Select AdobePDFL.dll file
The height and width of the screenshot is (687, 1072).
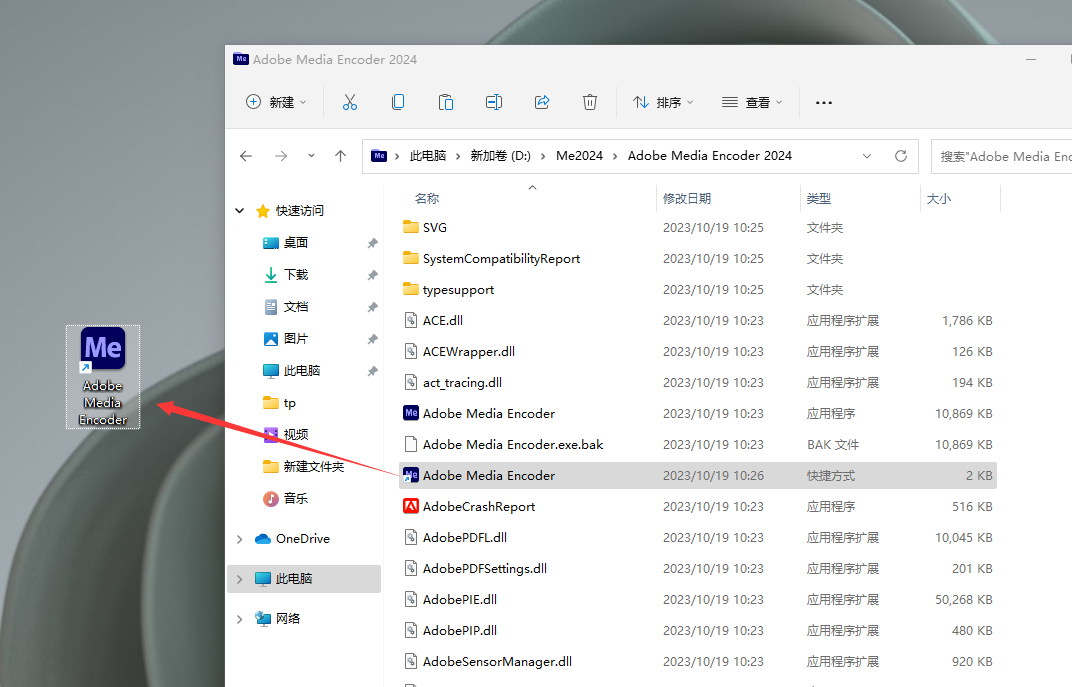(x=465, y=537)
